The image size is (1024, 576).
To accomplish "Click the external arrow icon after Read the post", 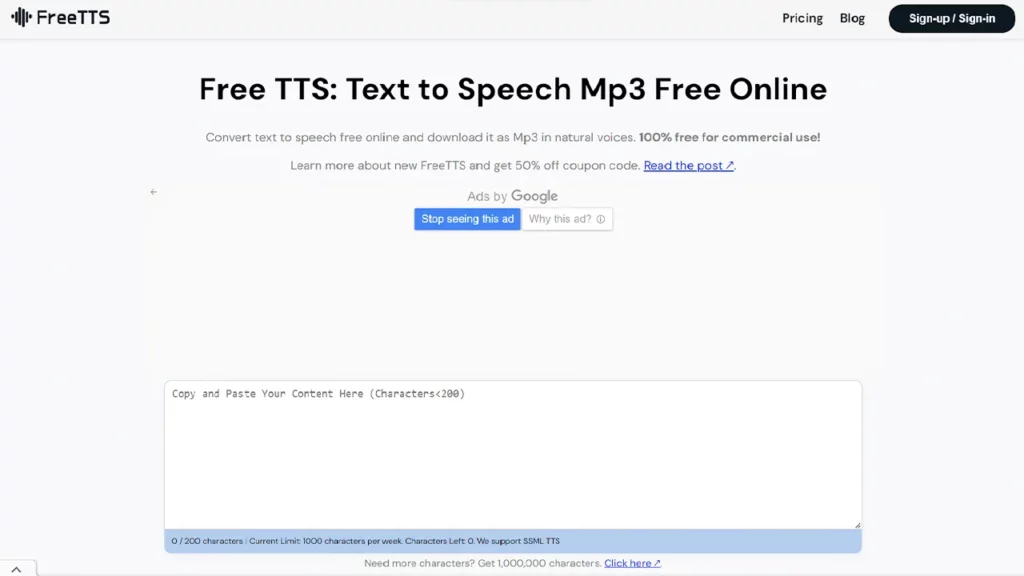I will (730, 166).
